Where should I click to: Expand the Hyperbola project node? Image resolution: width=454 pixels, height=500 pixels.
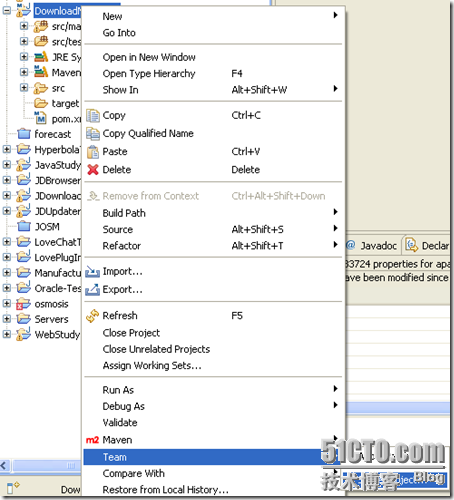[x=7, y=149]
